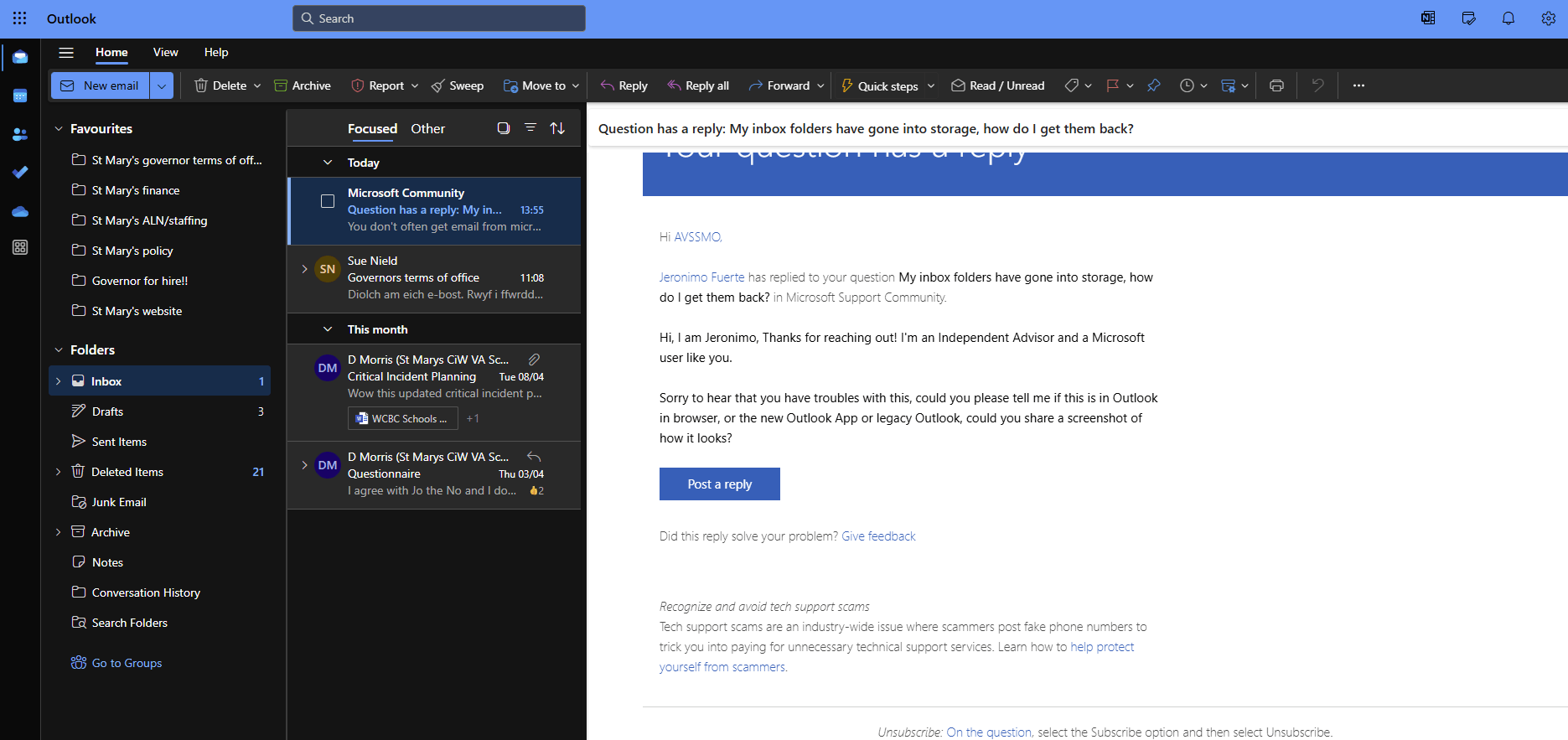
Task: Toggle the select mode icon in list header
Action: click(504, 128)
